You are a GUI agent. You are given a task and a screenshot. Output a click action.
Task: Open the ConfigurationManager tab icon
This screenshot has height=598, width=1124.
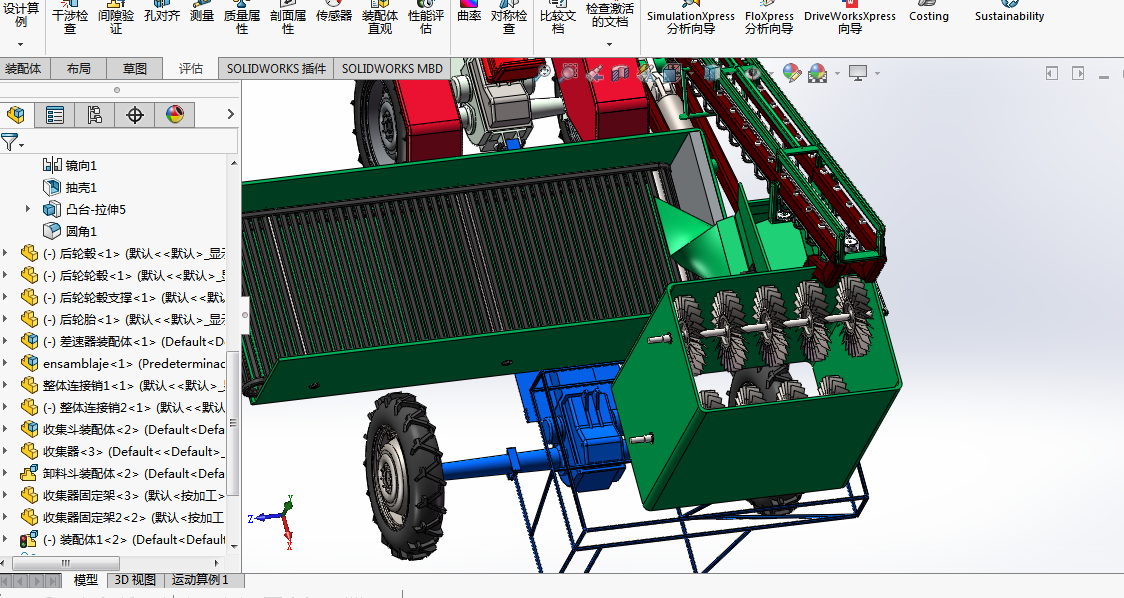click(95, 115)
